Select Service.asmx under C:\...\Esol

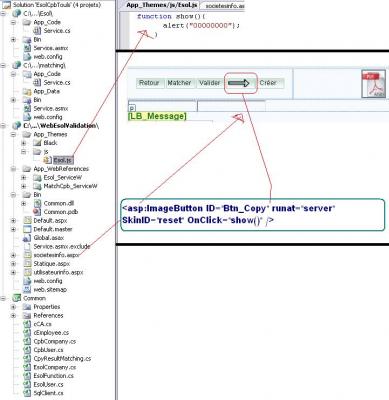51,48
